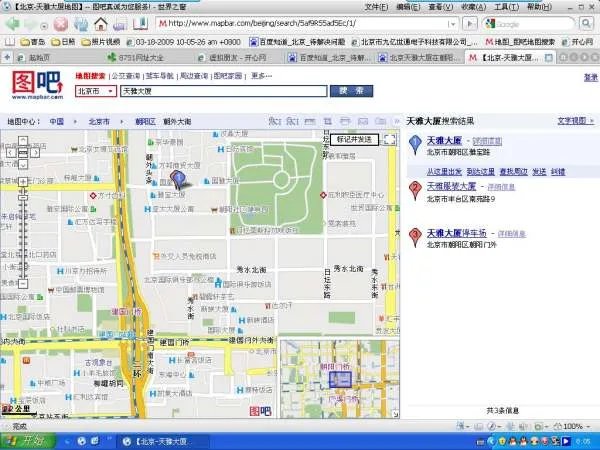The image size is (600, 450).
Task: Collapse the overview mini-map corner arrow
Action: click(395, 414)
